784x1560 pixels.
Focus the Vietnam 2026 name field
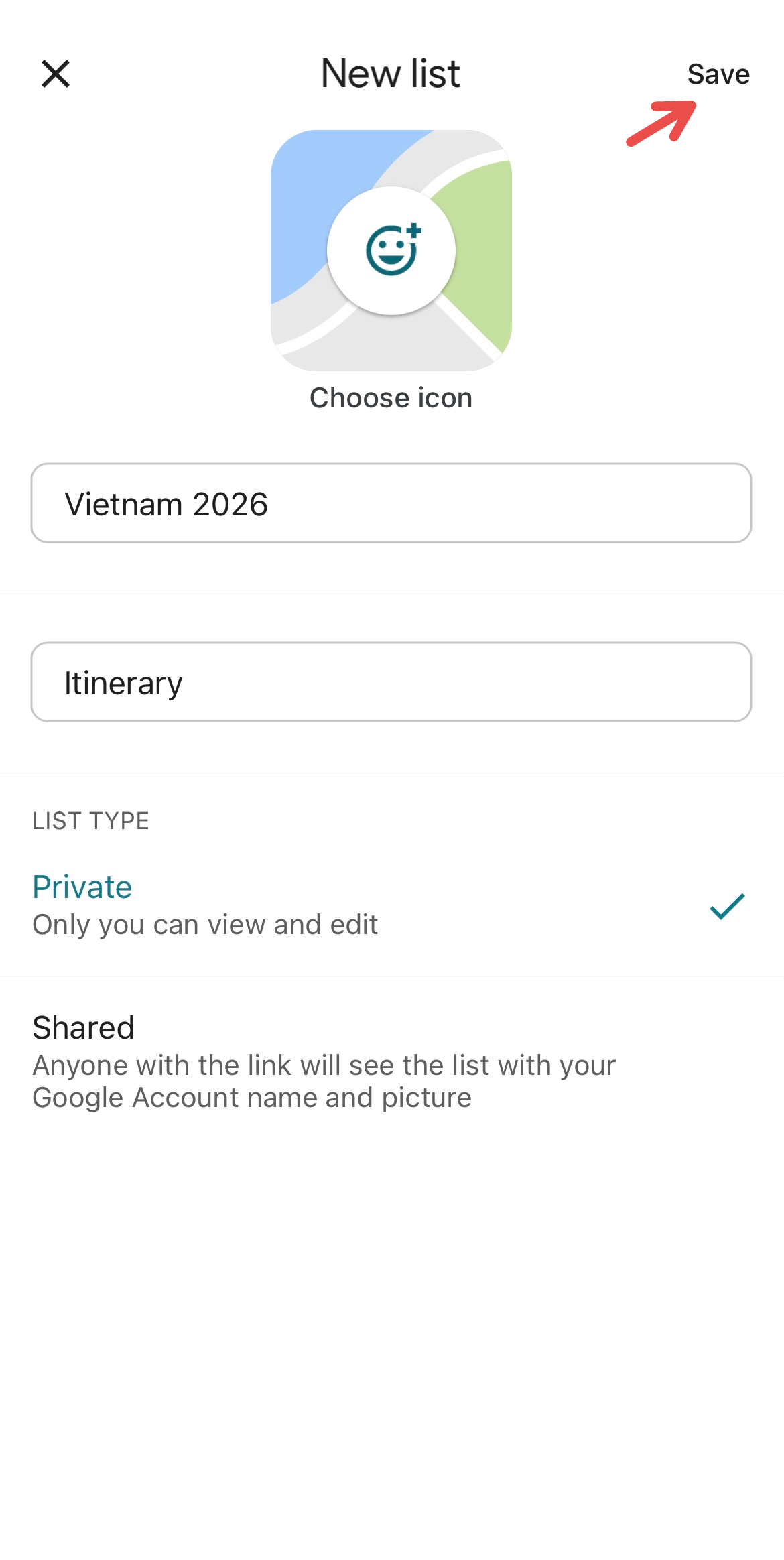pyautogui.click(x=391, y=503)
